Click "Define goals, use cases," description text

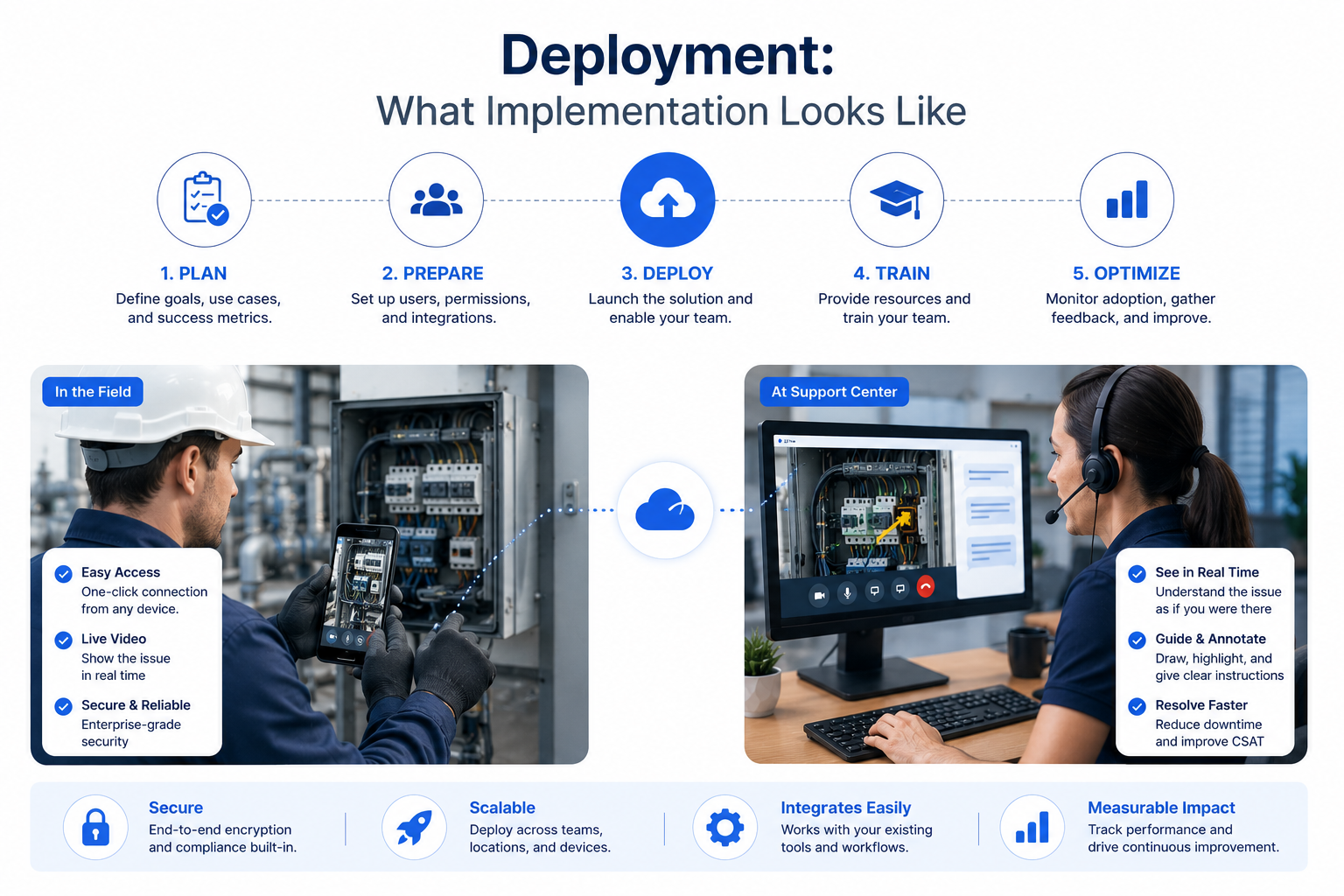click(x=199, y=299)
